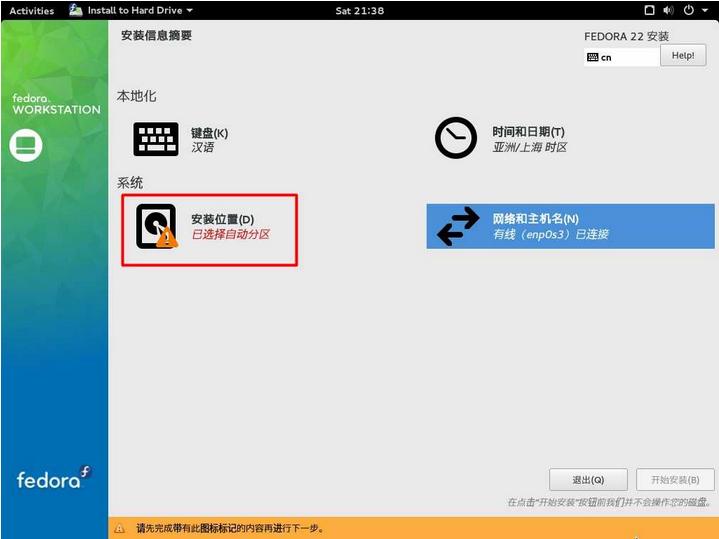Image resolution: width=719 pixels, height=539 pixels.
Task: Click the warning triangle in the bottom bar
Action: coord(119,528)
